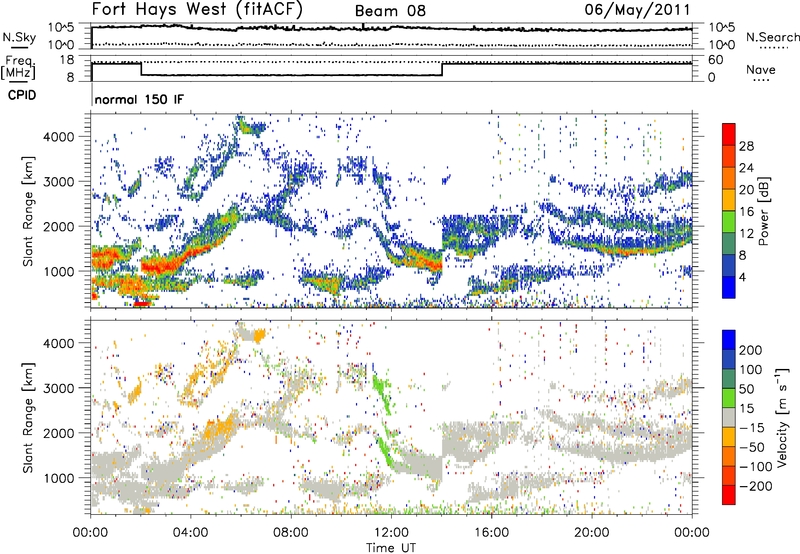The image size is (800, 554).
Task: Click the red bottom segment of velocity colorbar
Action: pos(729,495)
